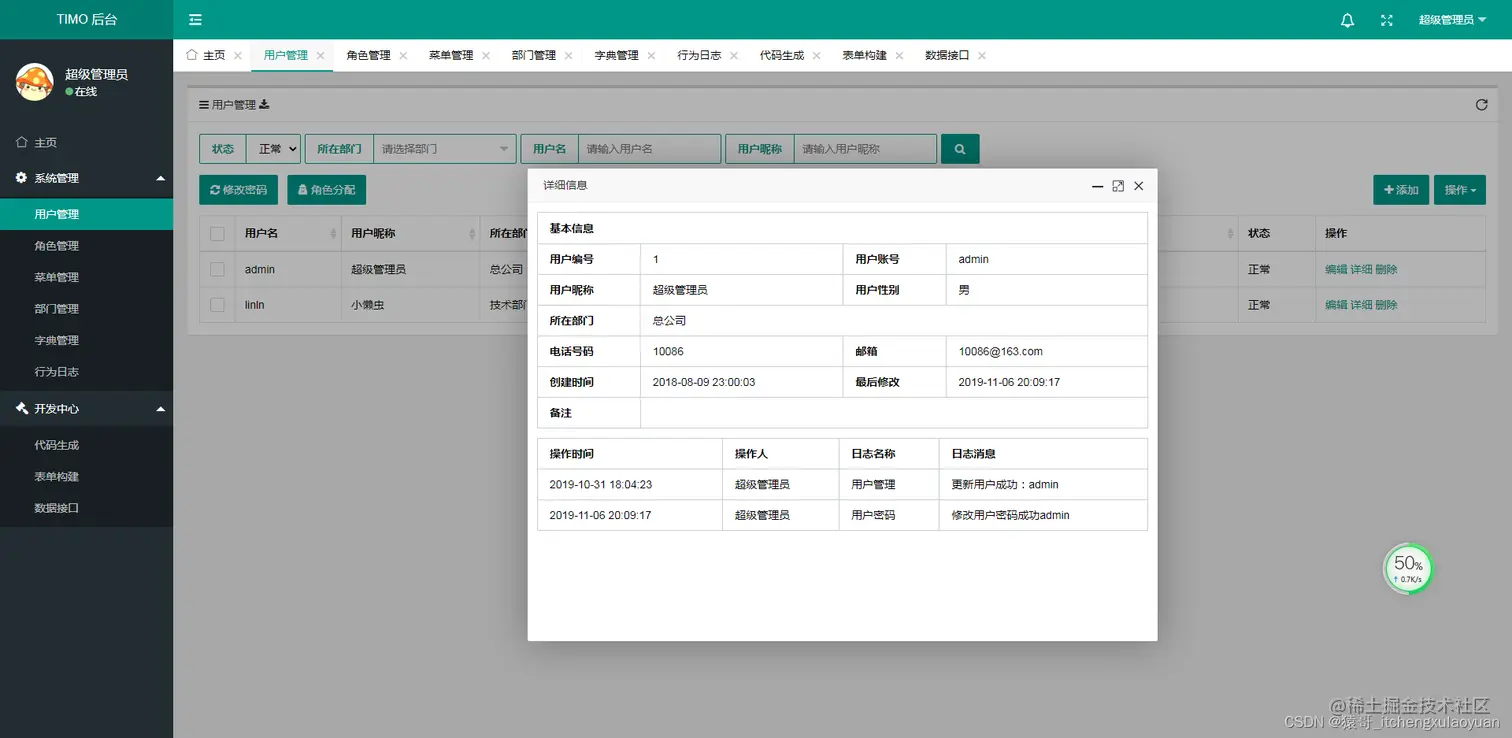Image resolution: width=1512 pixels, height=738 pixels.
Task: Open notifications via the bell icon
Action: (x=1347, y=20)
